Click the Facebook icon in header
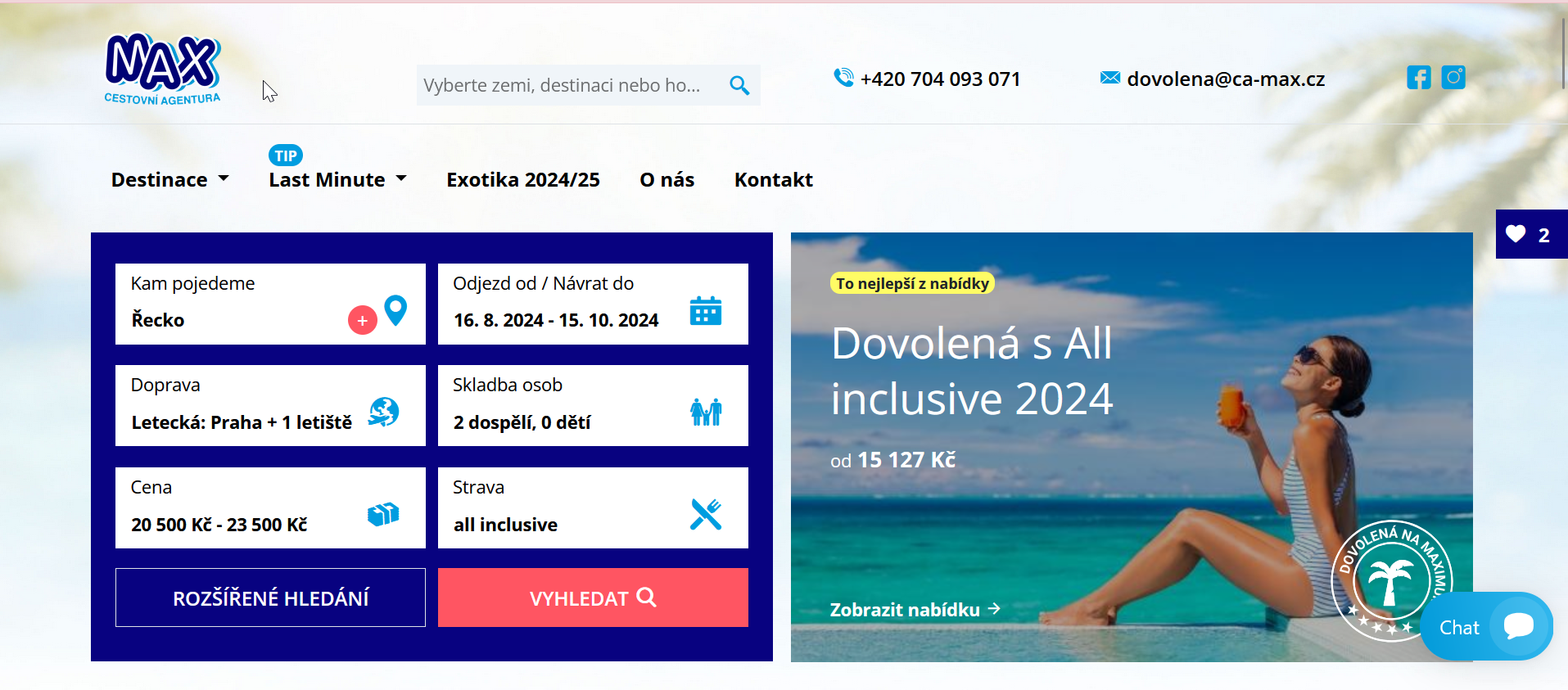This screenshot has height=690, width=1568. click(1418, 78)
